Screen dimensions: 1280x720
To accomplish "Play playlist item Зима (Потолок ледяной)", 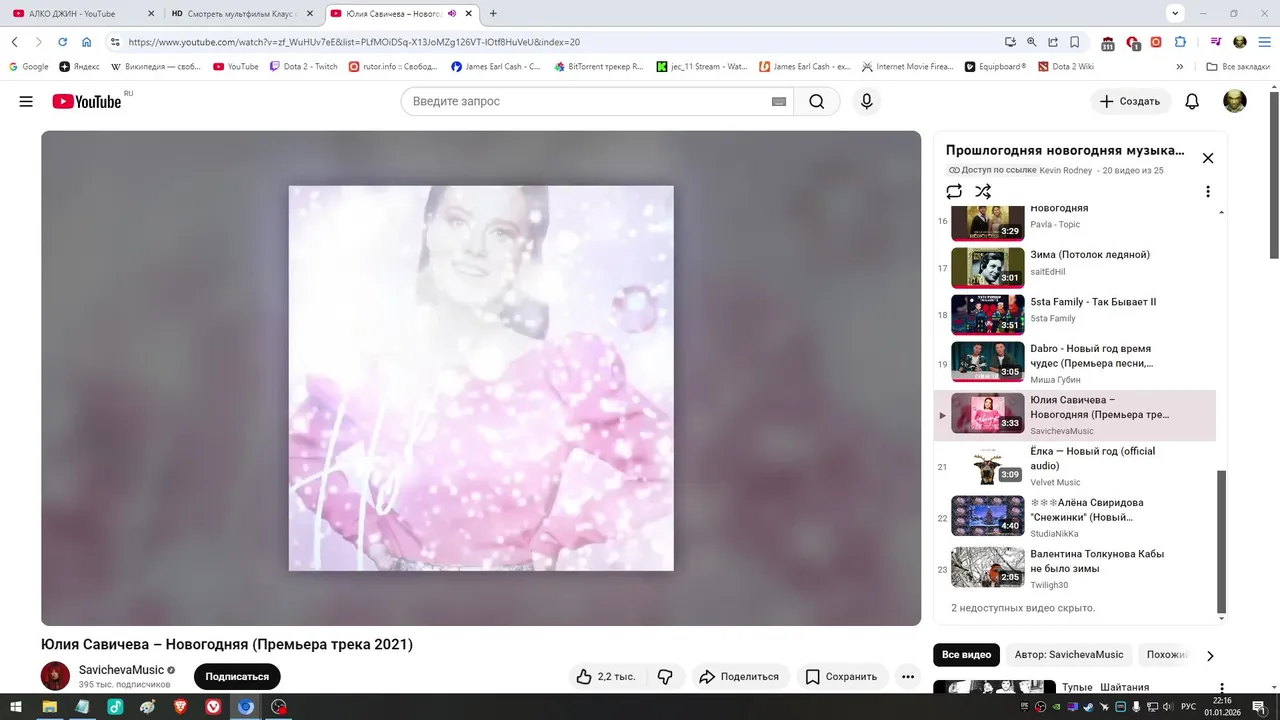I will click(1075, 268).
